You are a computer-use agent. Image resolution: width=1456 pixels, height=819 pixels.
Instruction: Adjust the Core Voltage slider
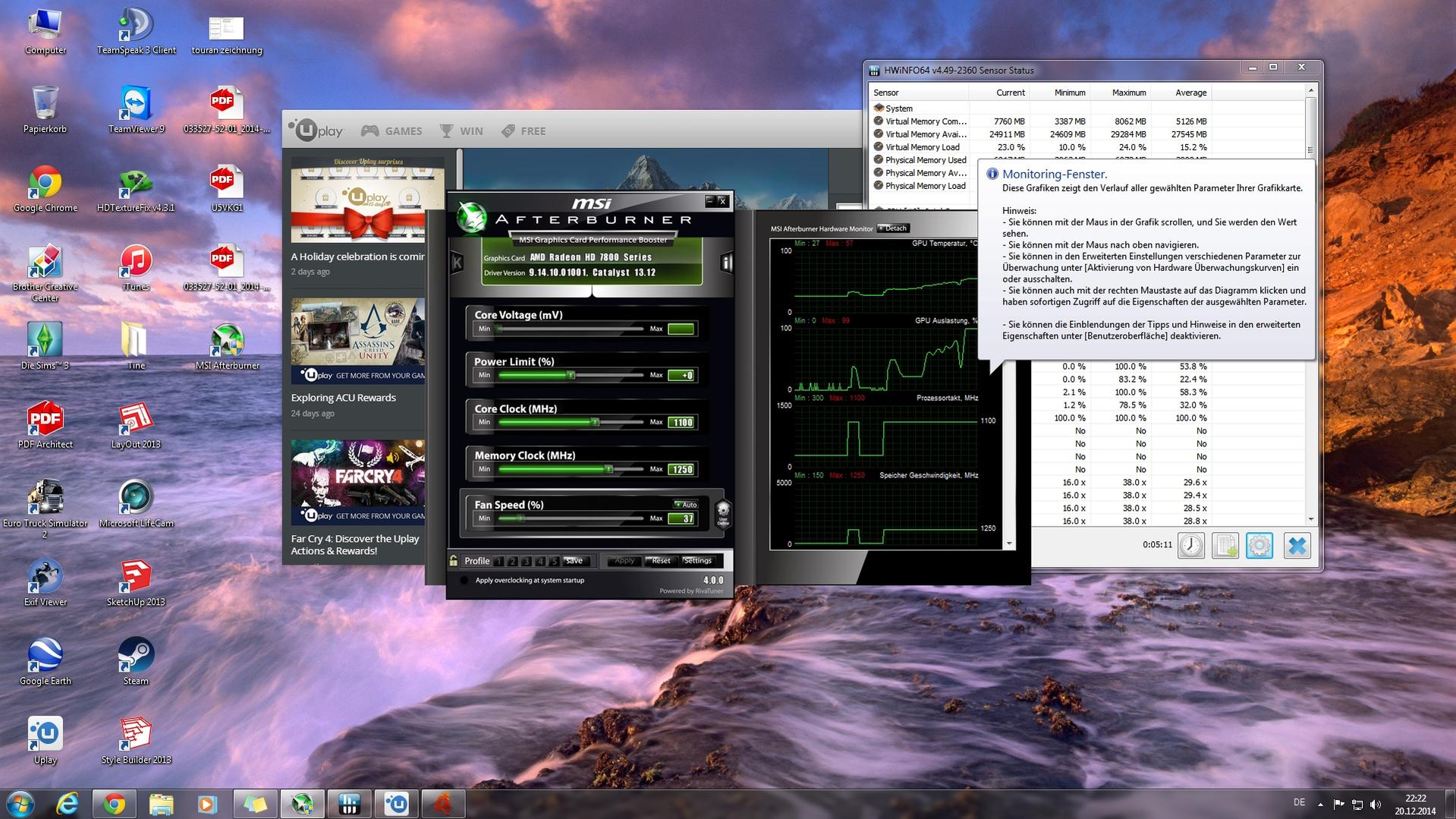point(571,329)
